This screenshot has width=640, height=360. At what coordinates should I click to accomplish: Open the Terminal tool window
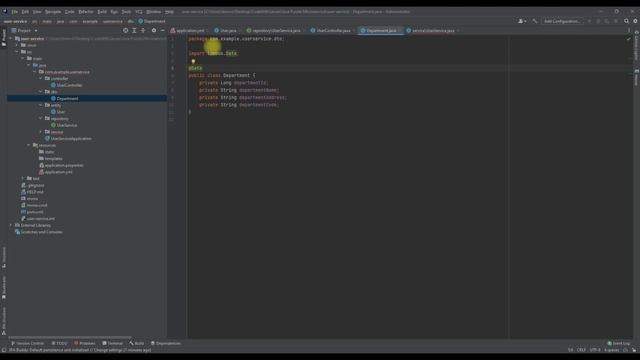tap(113, 343)
